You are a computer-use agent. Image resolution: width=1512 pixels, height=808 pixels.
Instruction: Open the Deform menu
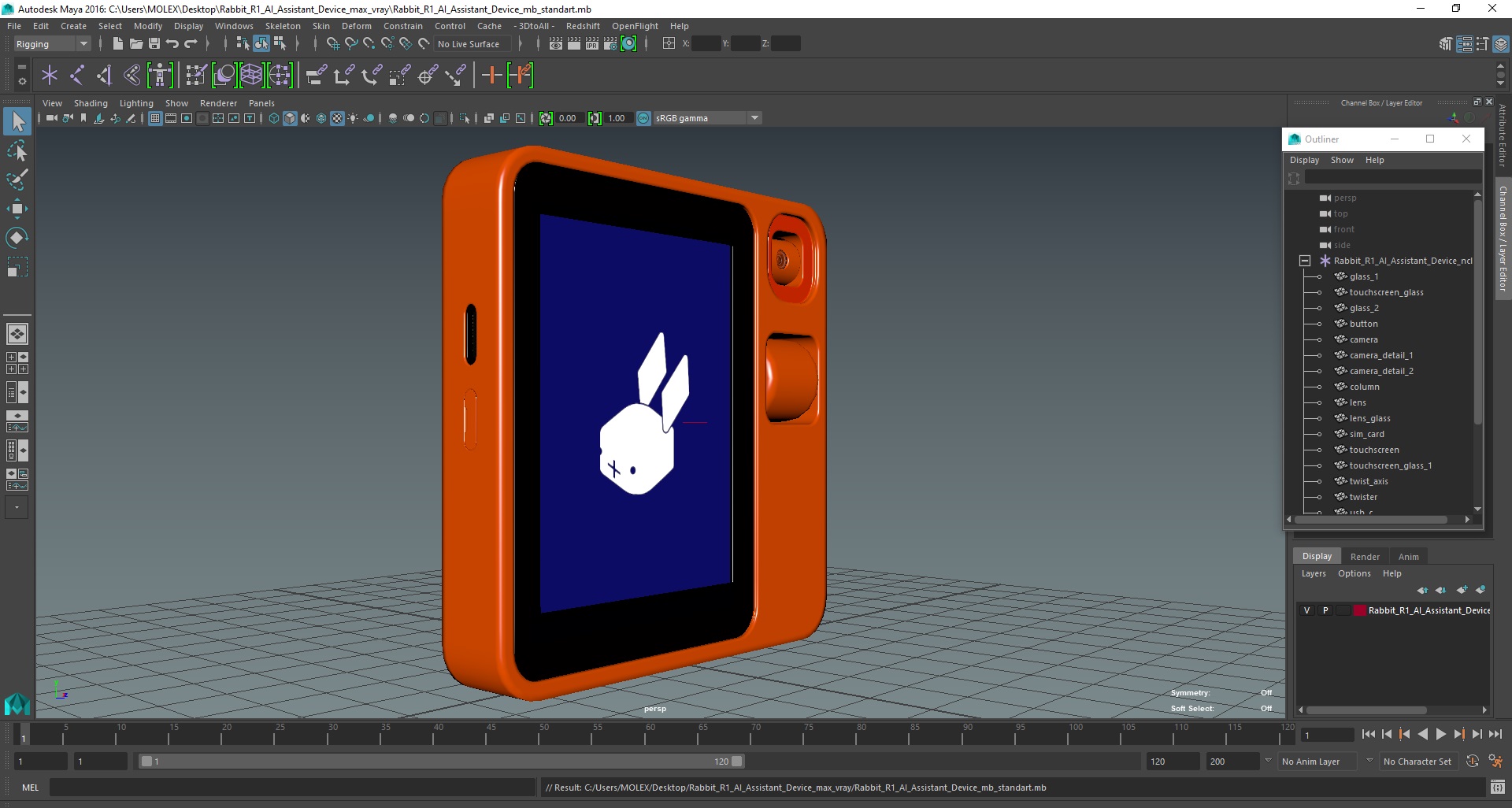(356, 26)
